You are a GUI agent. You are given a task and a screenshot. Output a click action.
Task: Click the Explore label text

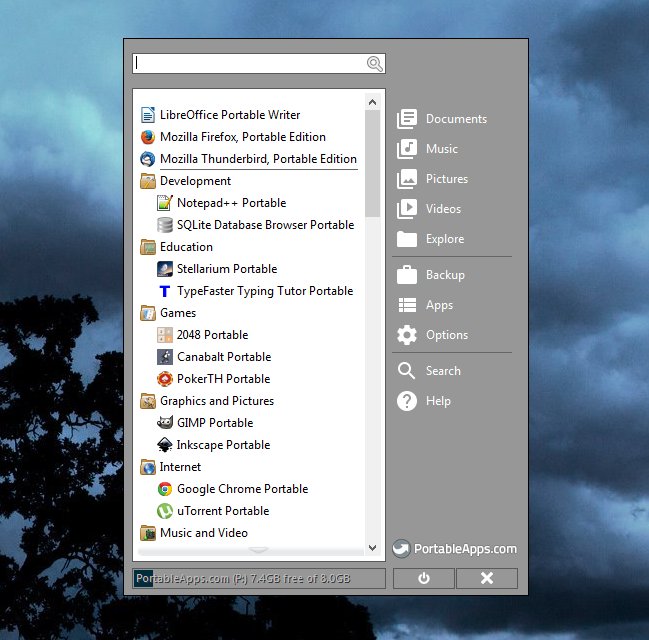pos(445,239)
